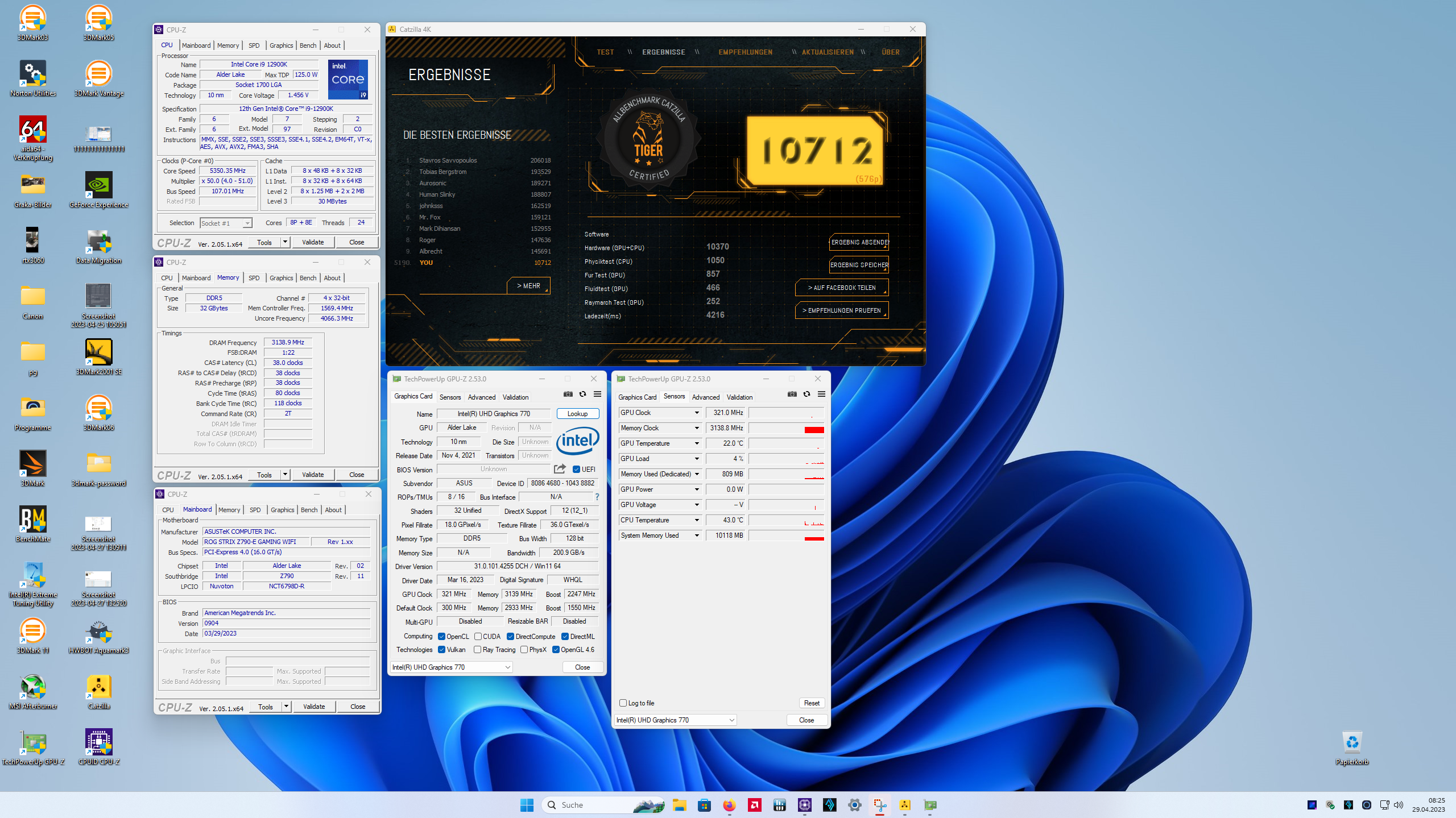The height and width of the screenshot is (818, 1456).
Task: Open Papierkorb recycle bin
Action: pos(1352,747)
